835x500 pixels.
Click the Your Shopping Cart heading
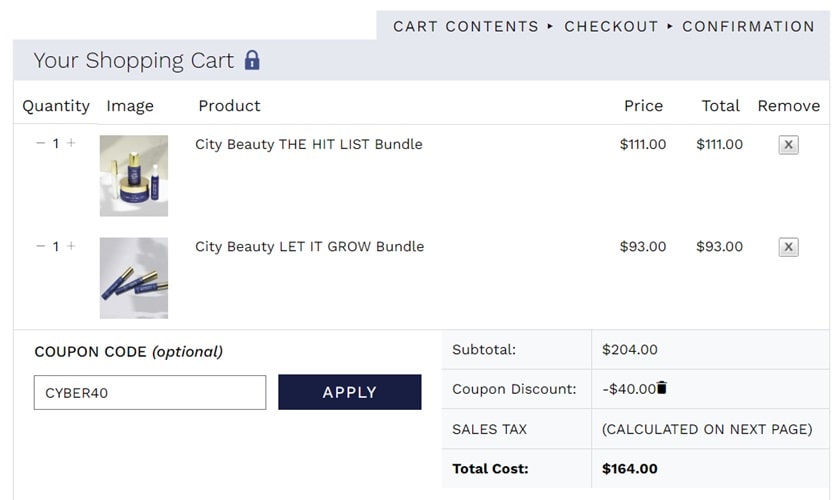[x=133, y=60]
